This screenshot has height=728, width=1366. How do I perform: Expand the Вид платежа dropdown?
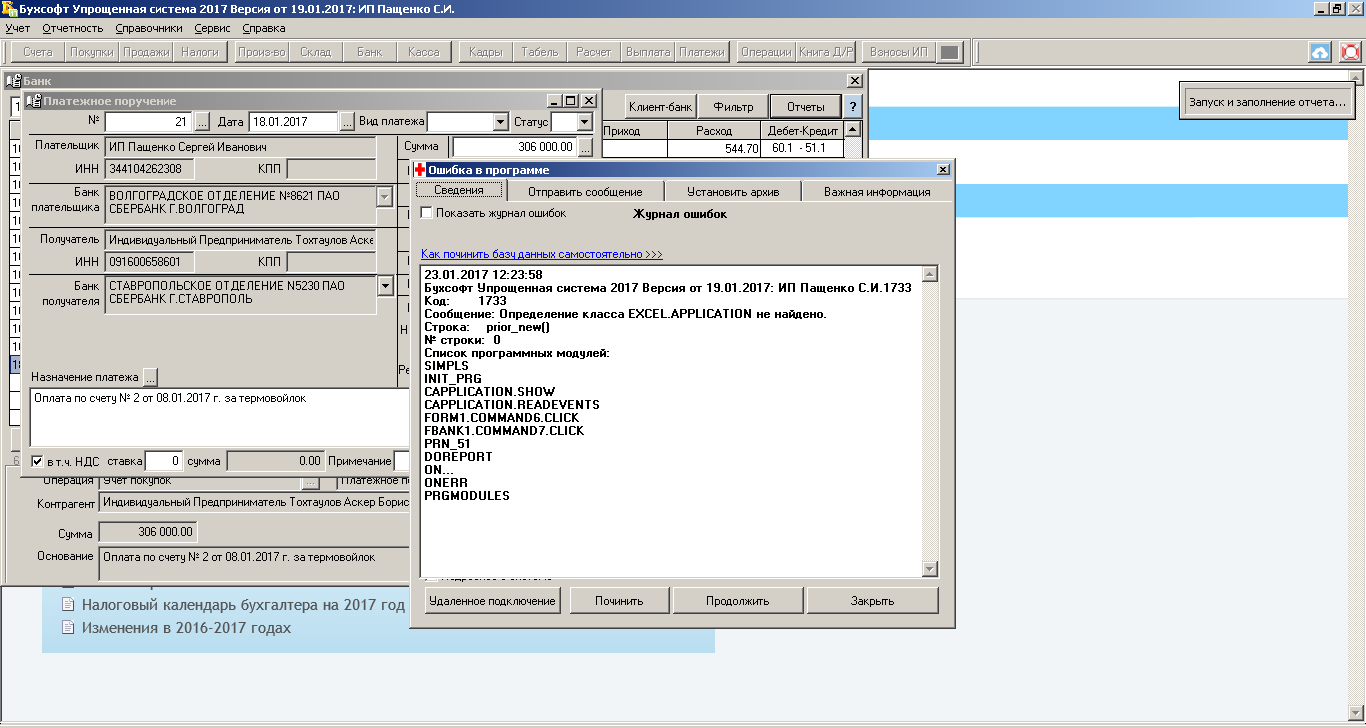point(501,122)
